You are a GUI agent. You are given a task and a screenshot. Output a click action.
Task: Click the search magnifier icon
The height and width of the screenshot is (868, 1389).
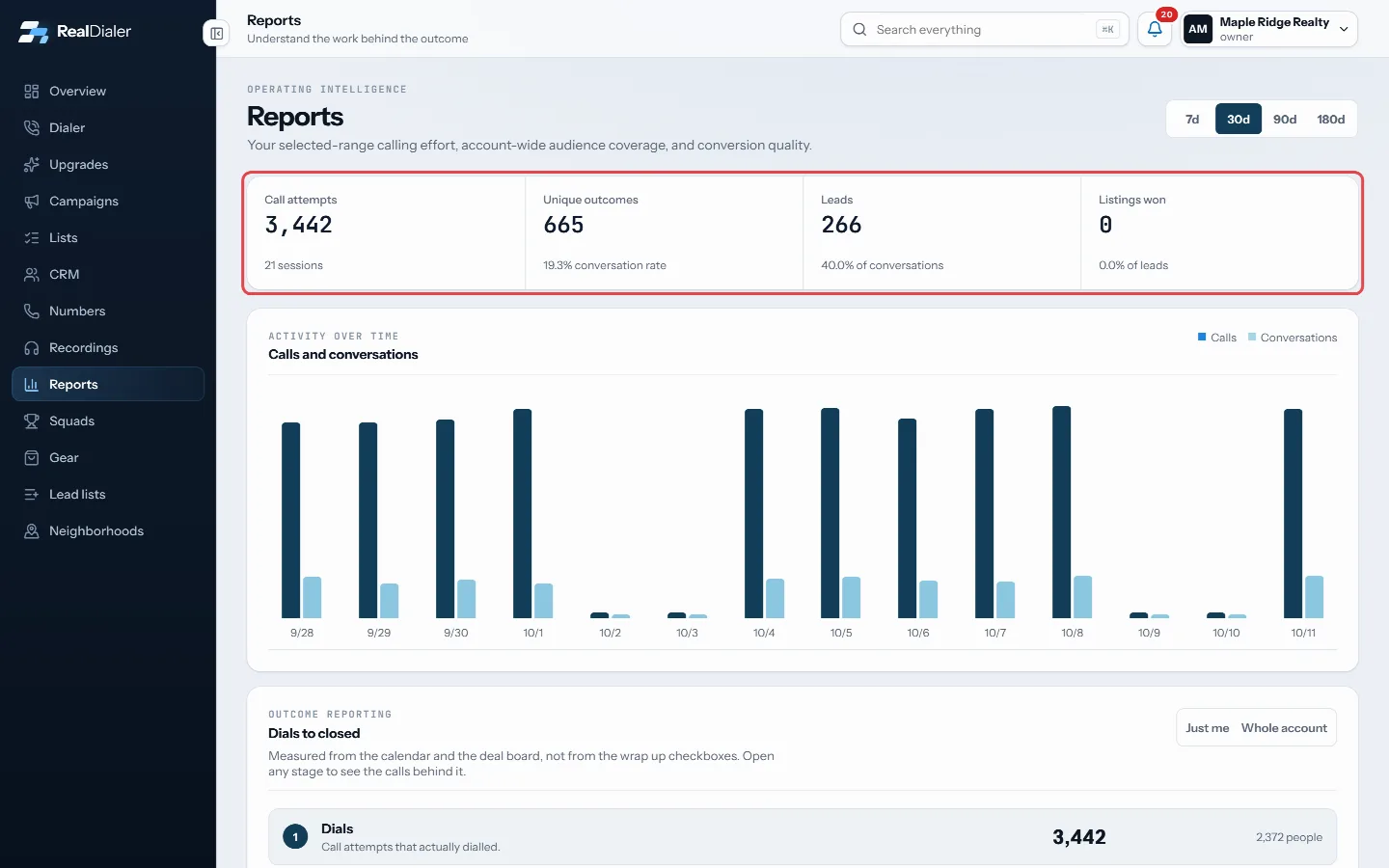click(x=859, y=30)
